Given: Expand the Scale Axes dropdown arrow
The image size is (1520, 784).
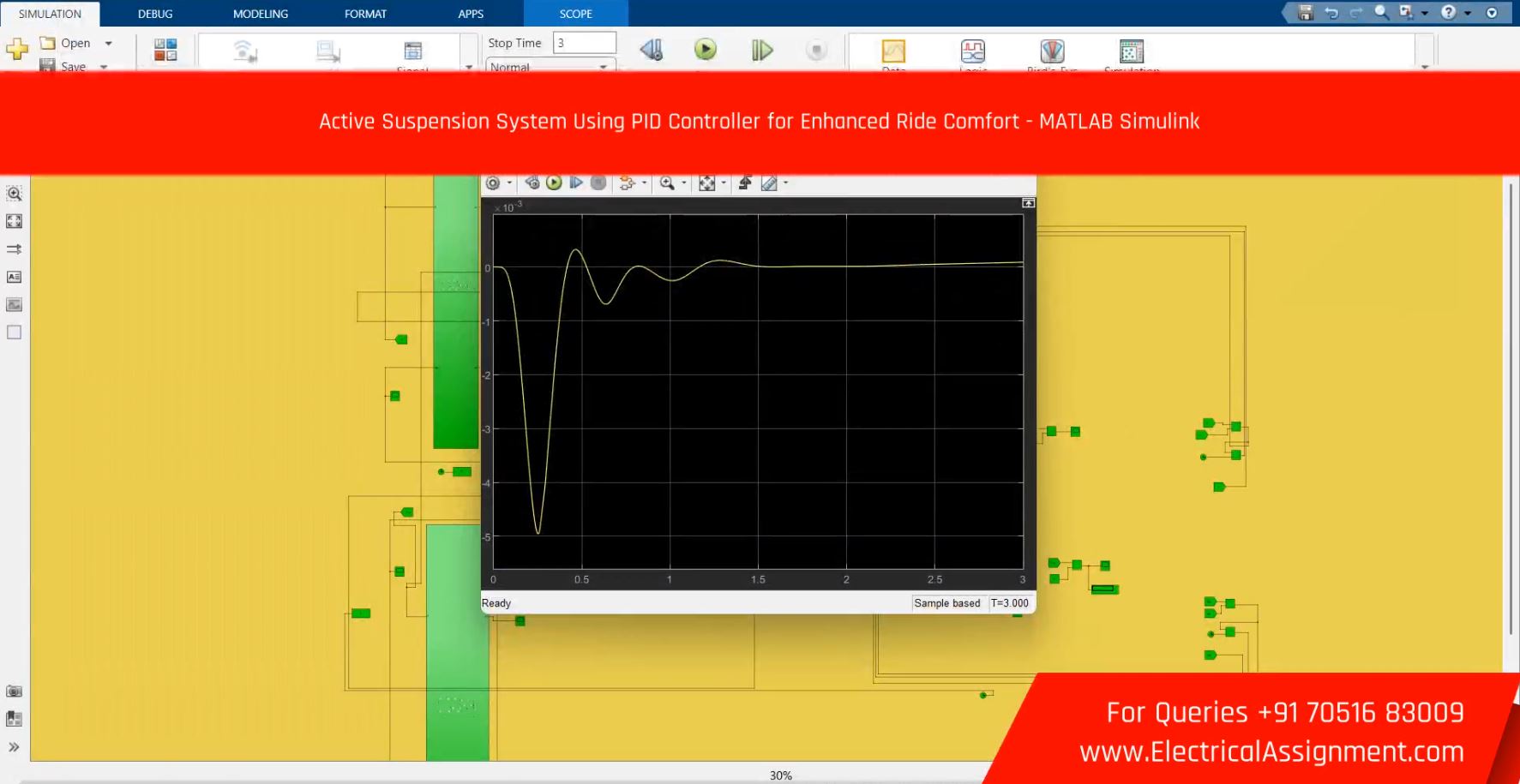Looking at the screenshot, I should point(723,183).
